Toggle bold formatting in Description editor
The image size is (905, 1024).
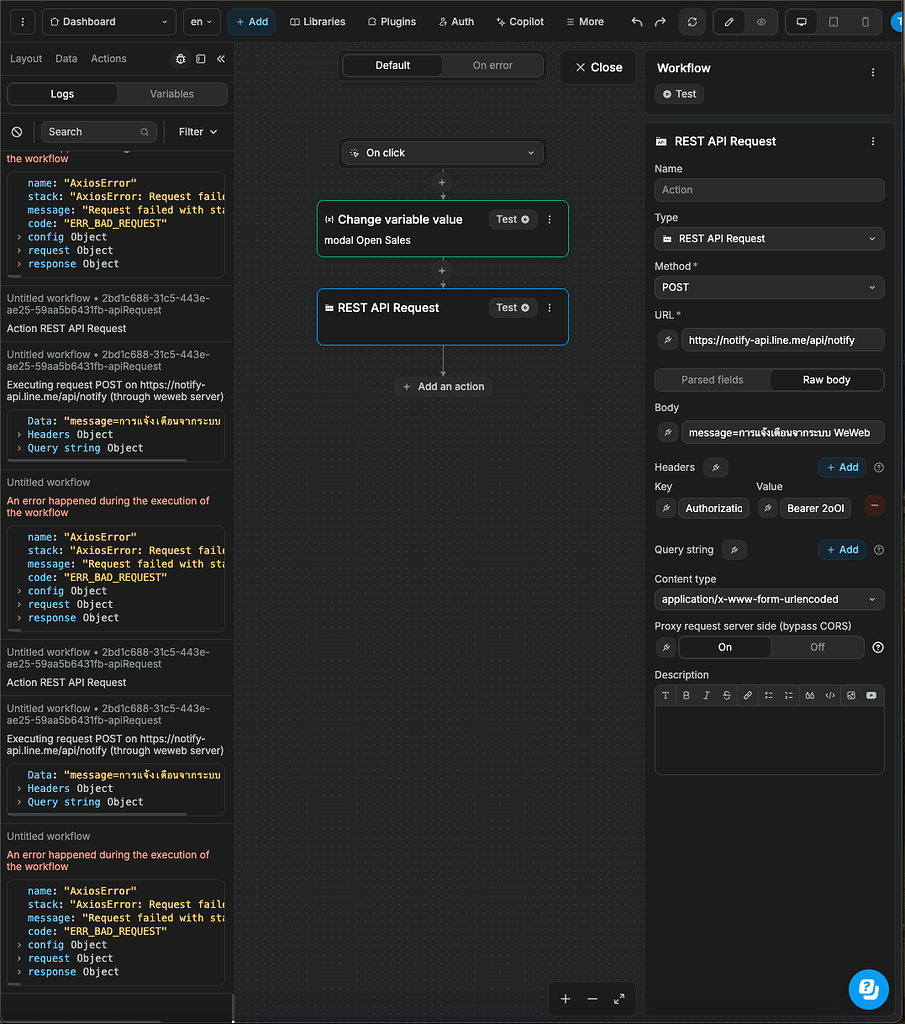coord(686,695)
